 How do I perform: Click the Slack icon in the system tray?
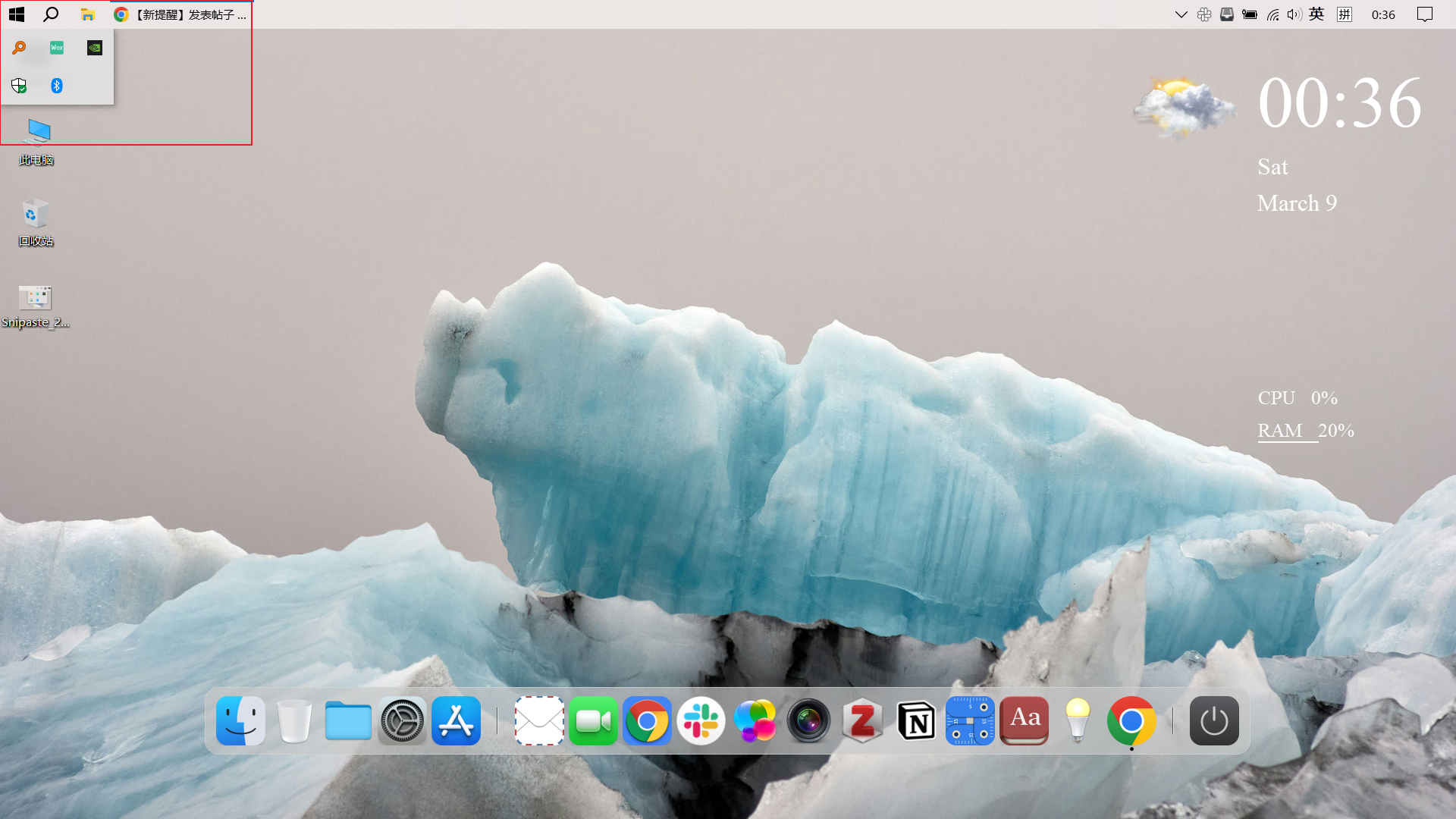[1204, 14]
